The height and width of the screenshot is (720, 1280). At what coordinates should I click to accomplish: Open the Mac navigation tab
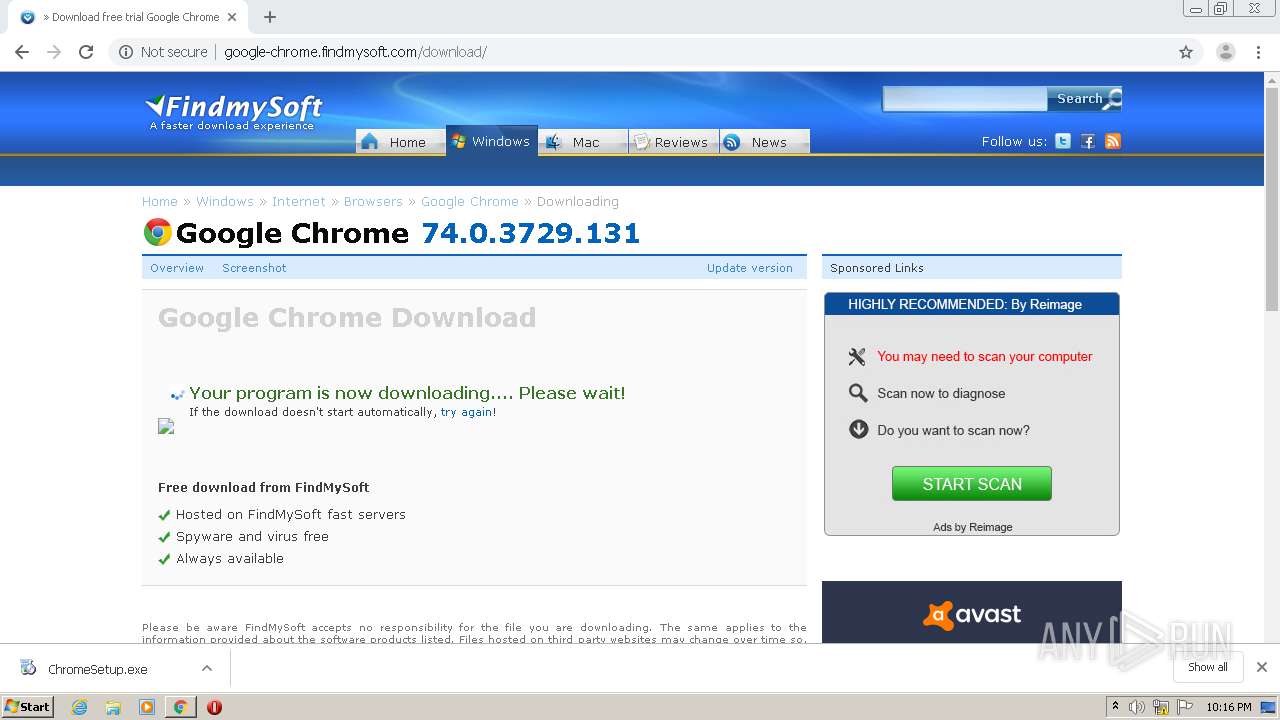[584, 142]
